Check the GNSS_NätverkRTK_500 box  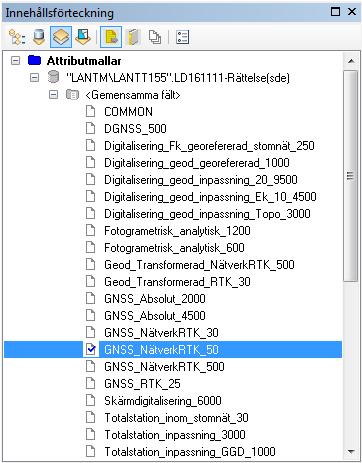pyautogui.click(x=91, y=366)
